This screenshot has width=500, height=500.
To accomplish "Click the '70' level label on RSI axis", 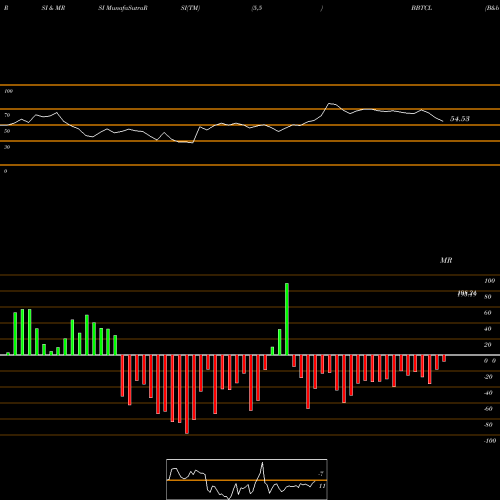I will pyautogui.click(x=7, y=115).
